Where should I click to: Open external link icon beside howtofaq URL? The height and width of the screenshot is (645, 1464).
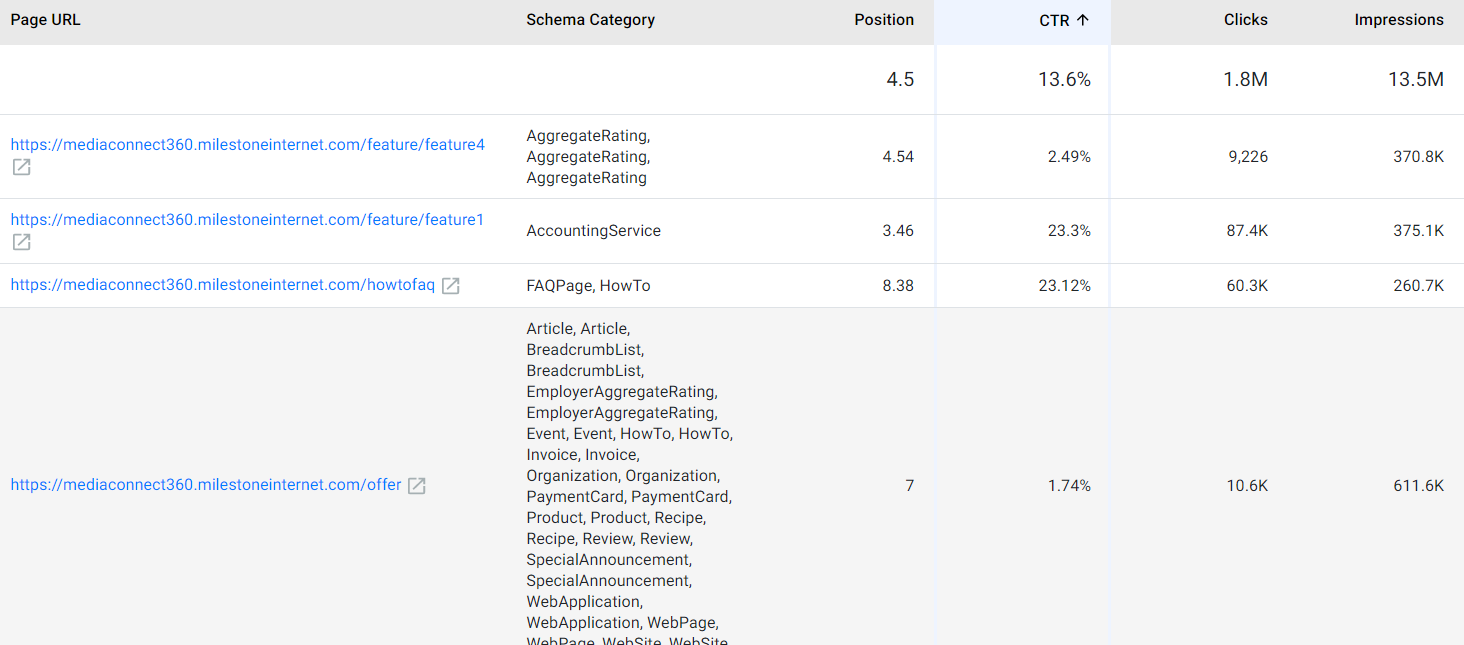pyautogui.click(x=451, y=286)
